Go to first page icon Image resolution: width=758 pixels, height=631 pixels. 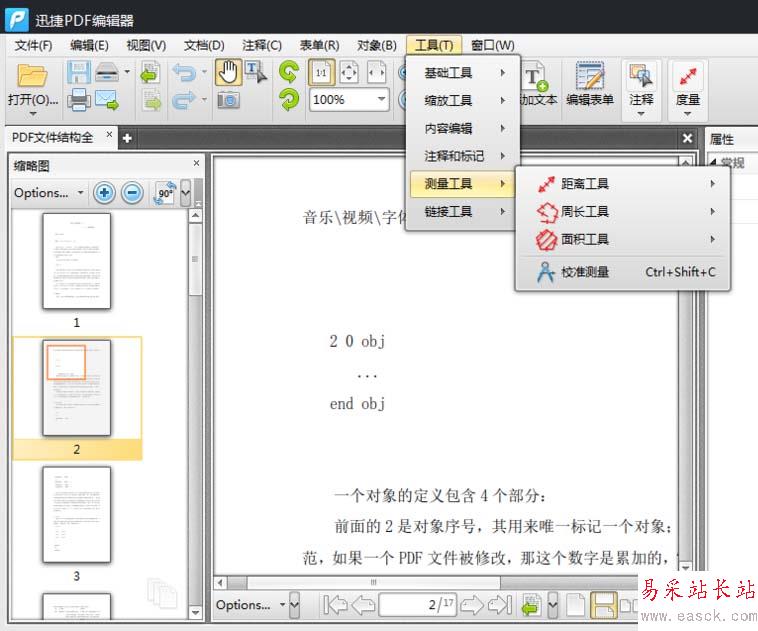pyautogui.click(x=335, y=605)
